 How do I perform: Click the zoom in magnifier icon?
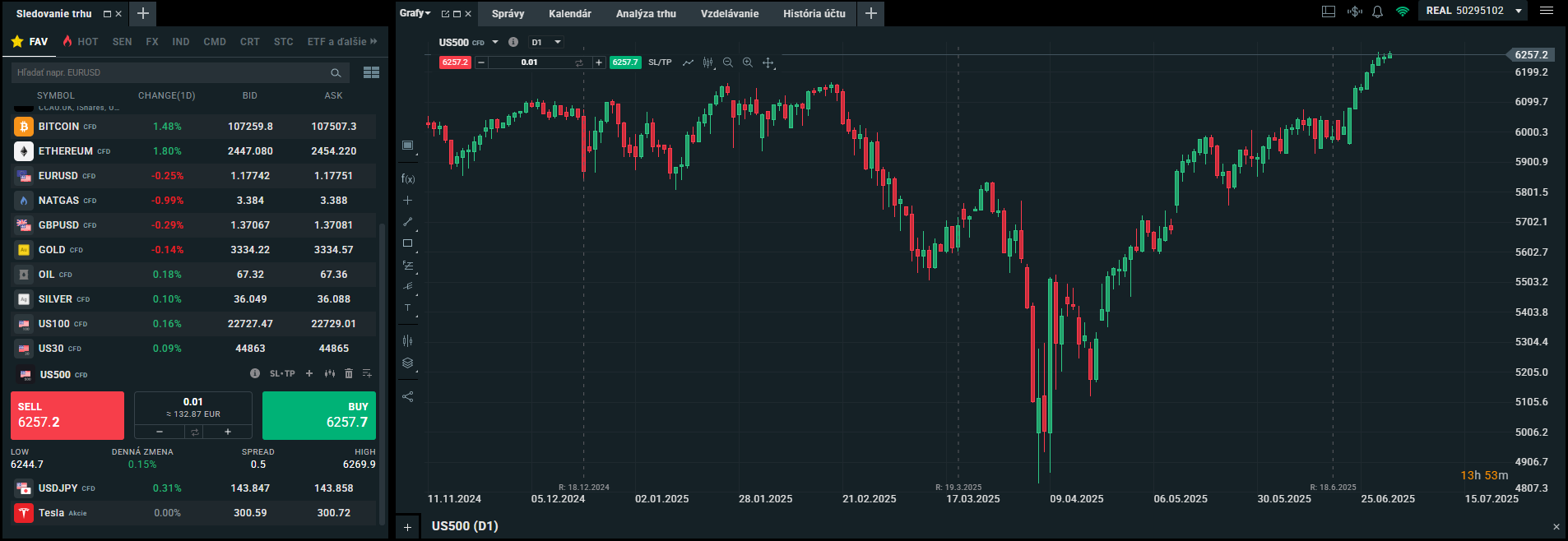[747, 62]
